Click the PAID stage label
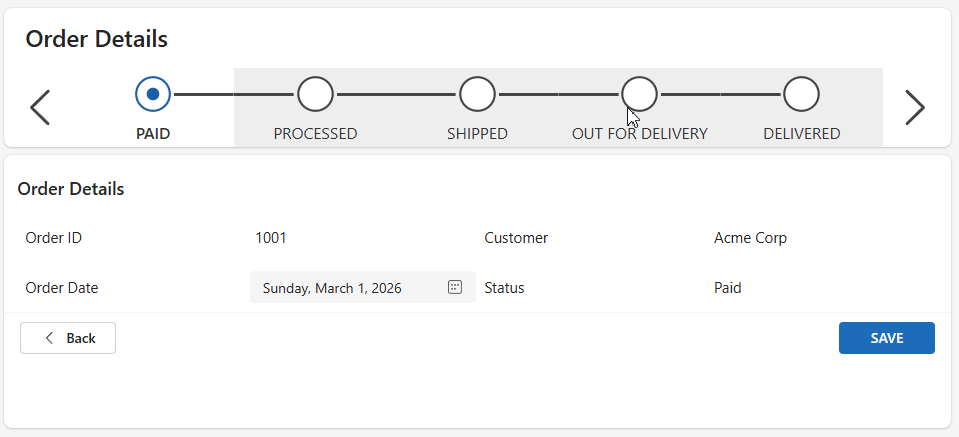 [x=153, y=134]
